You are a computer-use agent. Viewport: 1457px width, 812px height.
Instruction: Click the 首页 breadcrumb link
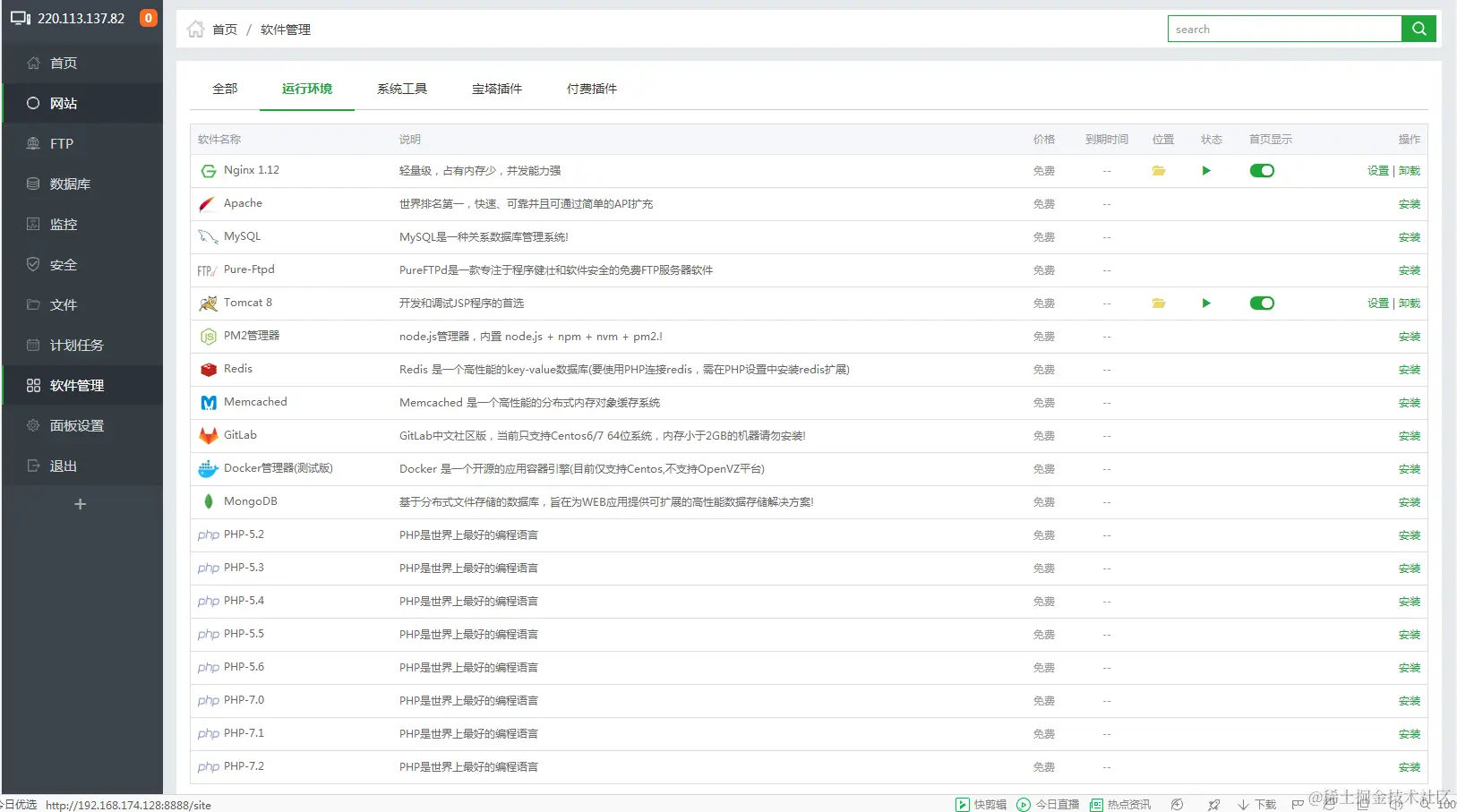225,30
